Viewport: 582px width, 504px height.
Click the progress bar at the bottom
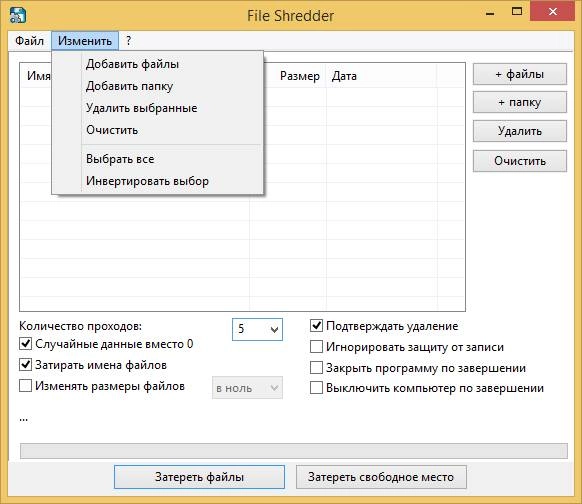tap(294, 451)
